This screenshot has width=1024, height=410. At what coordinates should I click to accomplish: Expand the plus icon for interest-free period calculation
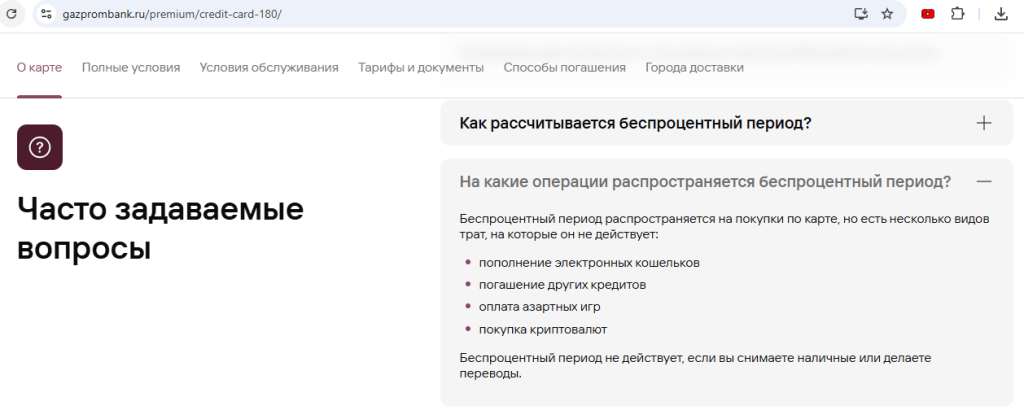[x=984, y=123]
